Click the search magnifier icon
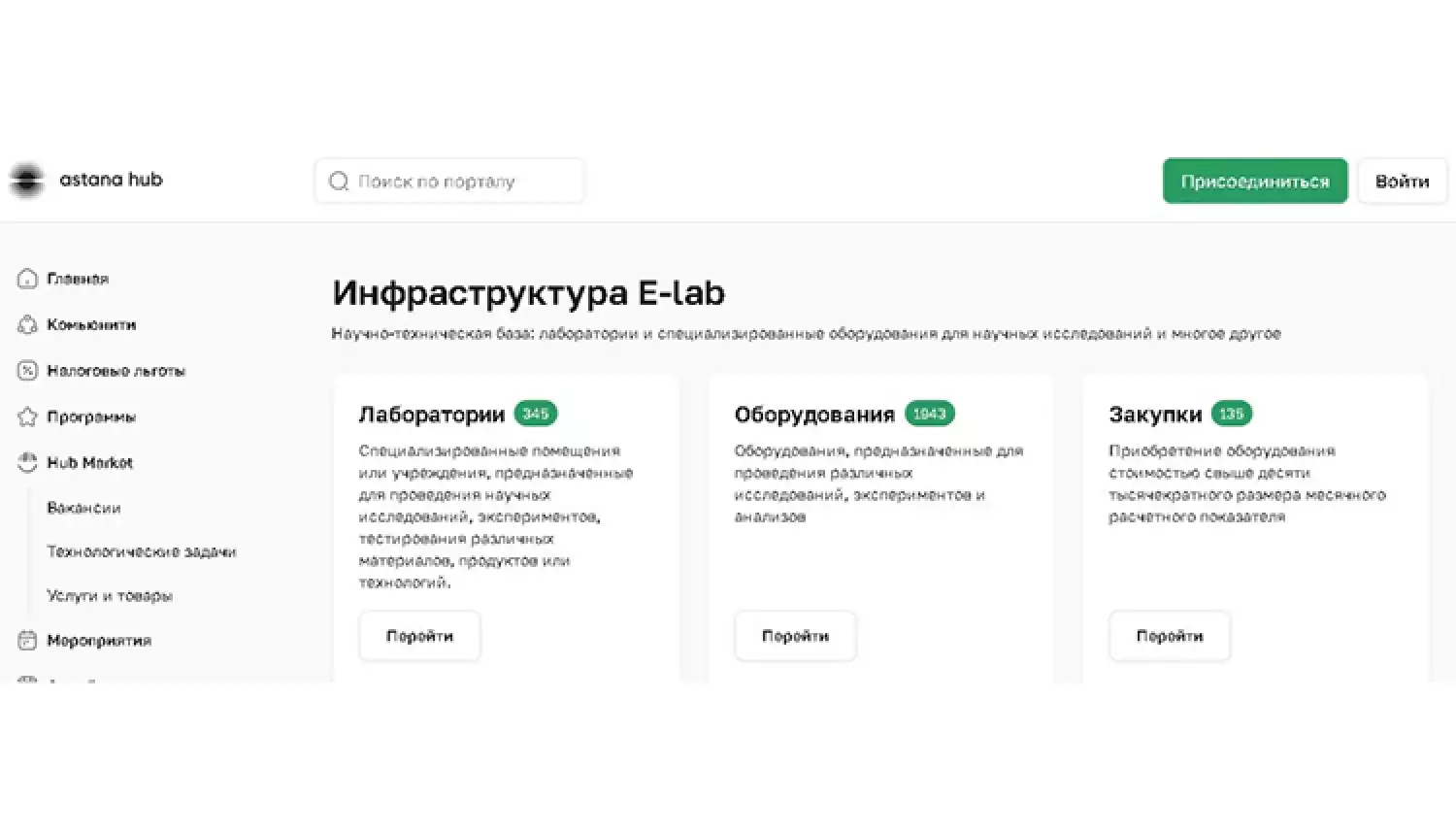The image size is (1456, 833). pyautogui.click(x=338, y=181)
